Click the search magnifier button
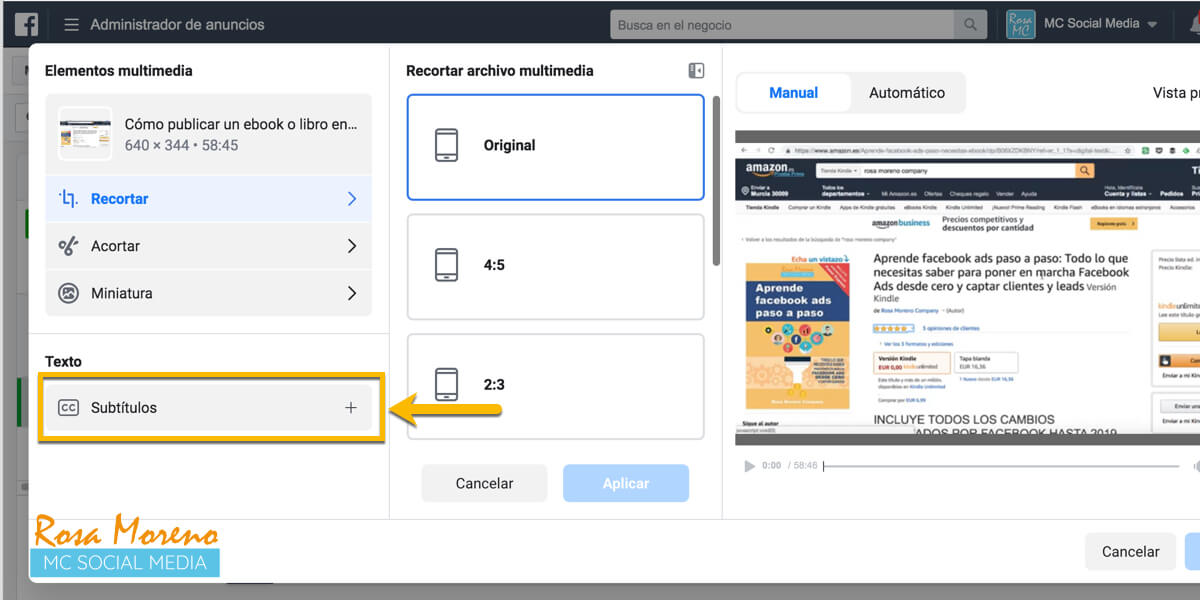 point(970,24)
